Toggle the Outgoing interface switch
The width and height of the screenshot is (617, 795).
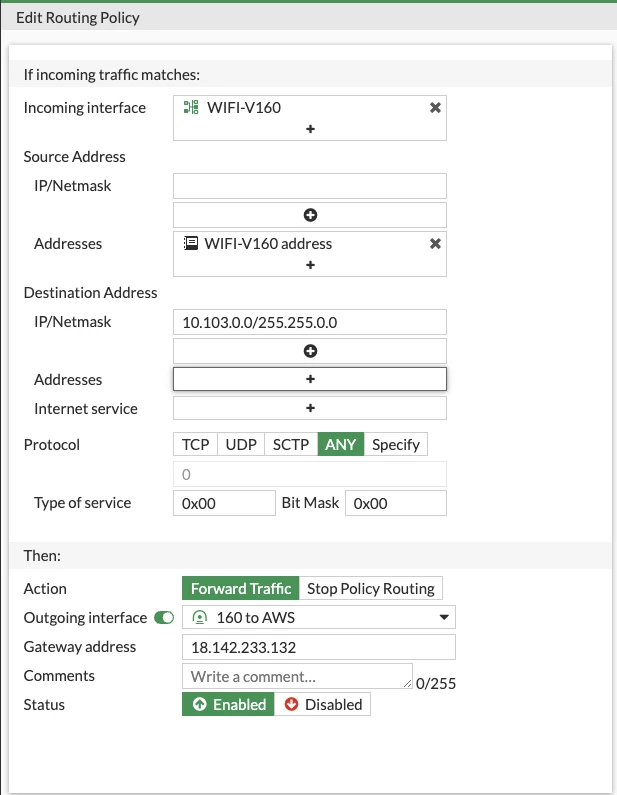click(164, 618)
